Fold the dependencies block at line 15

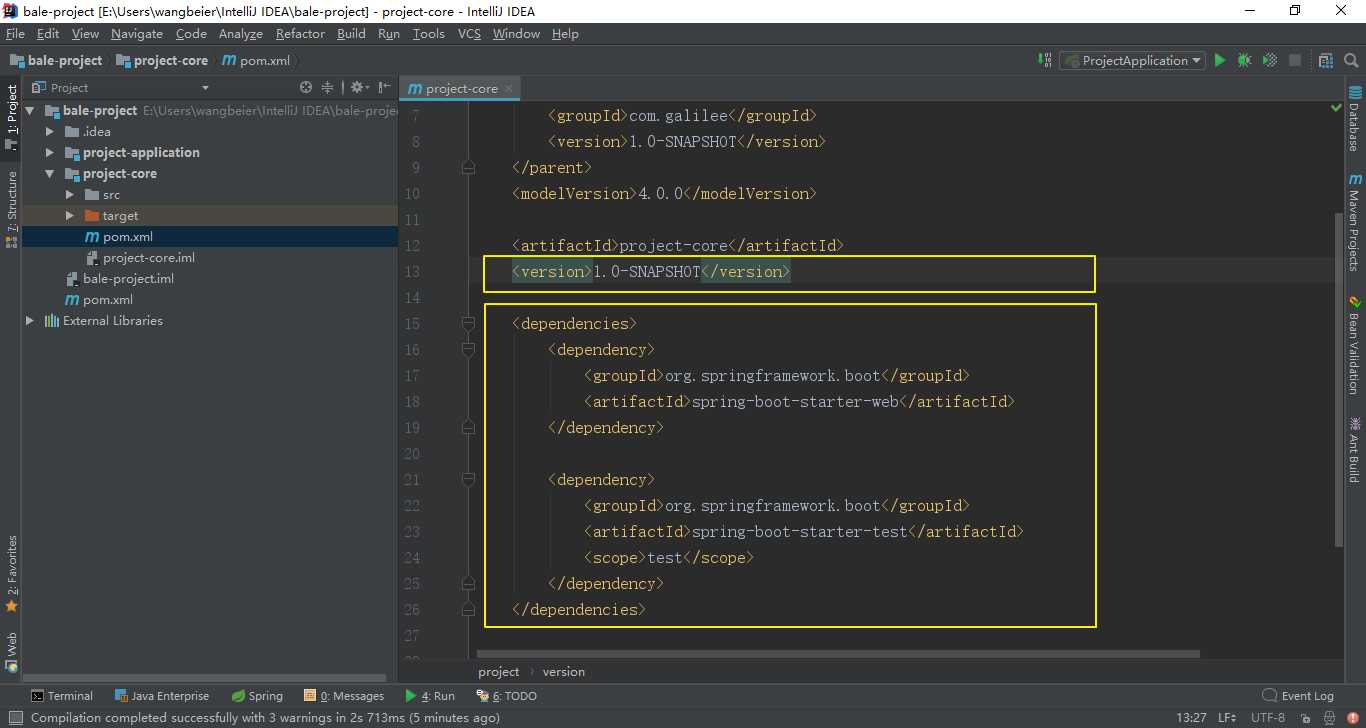click(x=468, y=324)
